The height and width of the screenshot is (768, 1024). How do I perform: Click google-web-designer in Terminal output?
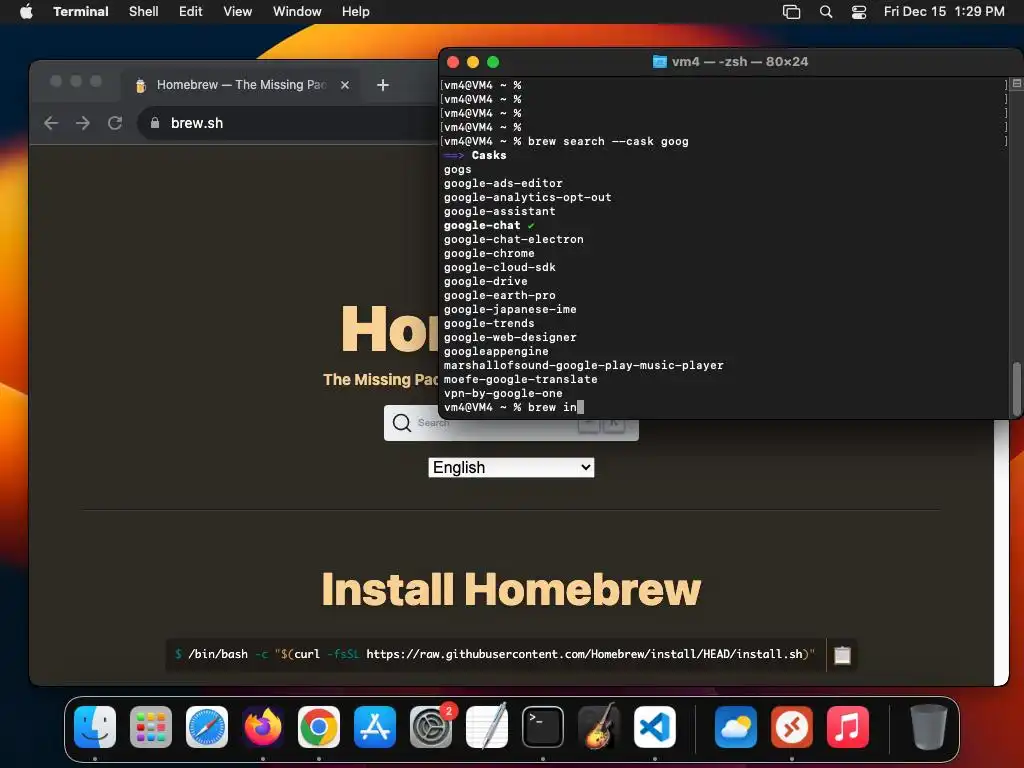pyautogui.click(x=510, y=338)
